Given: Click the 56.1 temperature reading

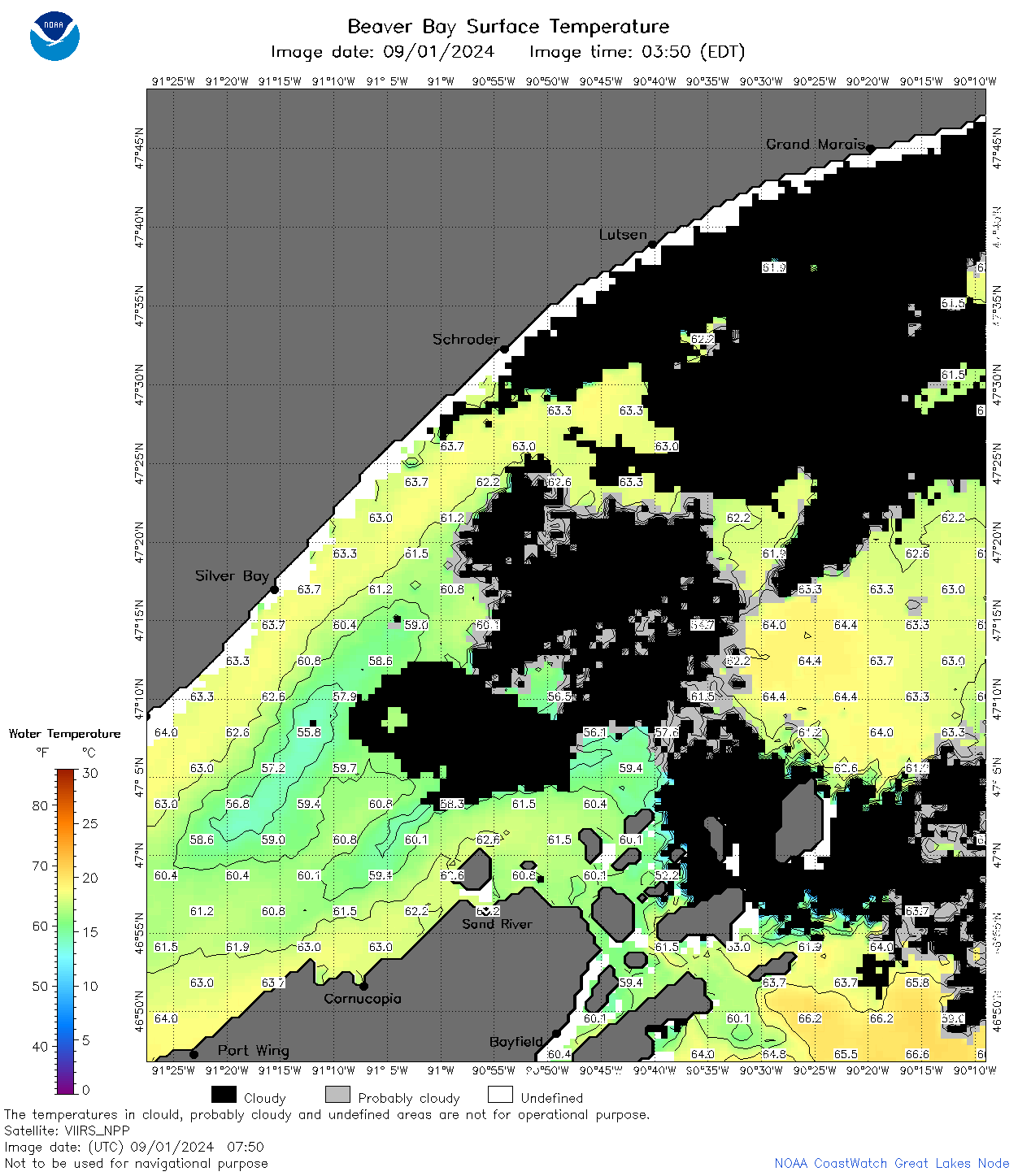Looking at the screenshot, I should coord(595,732).
